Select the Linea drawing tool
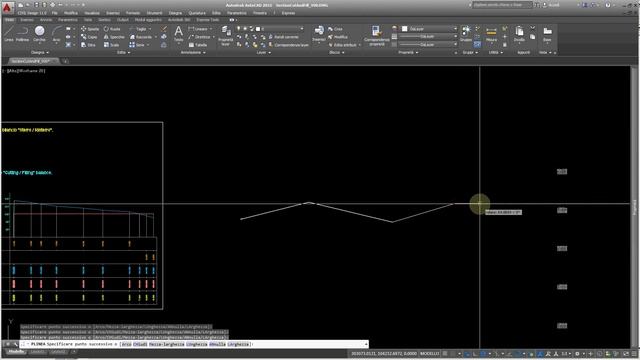Viewport: 640px width, 360px height. [9, 33]
